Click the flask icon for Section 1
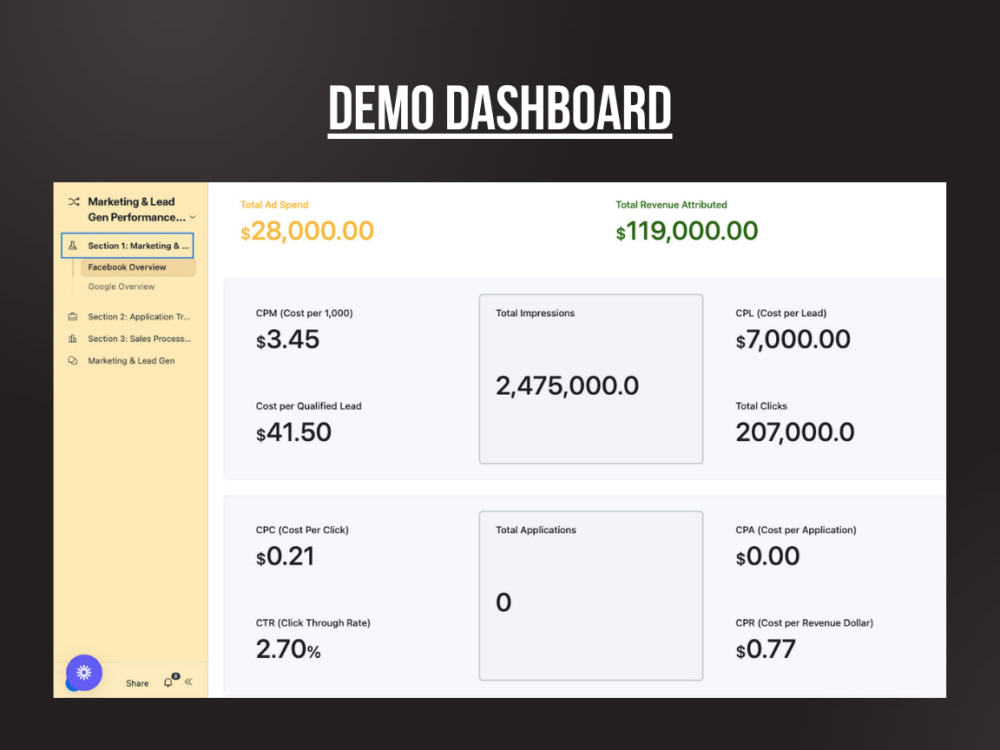Viewport: 1000px width, 750px height. tap(73, 246)
